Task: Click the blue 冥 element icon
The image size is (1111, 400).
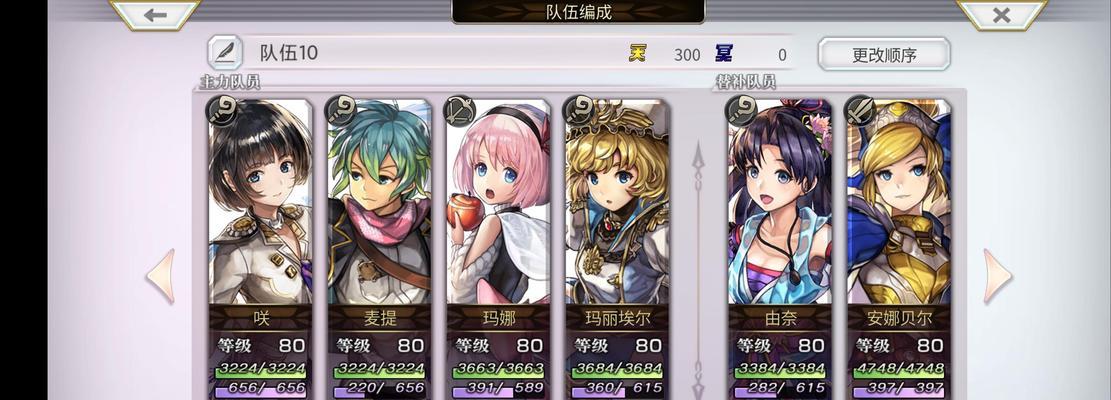Action: (723, 53)
